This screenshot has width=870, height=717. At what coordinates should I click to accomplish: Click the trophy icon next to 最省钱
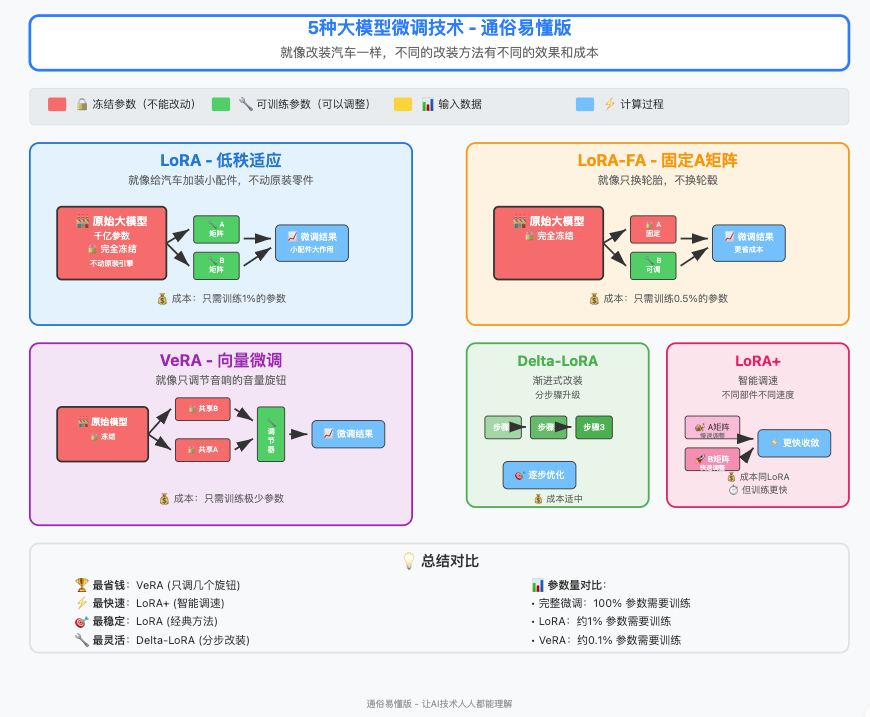(81, 584)
